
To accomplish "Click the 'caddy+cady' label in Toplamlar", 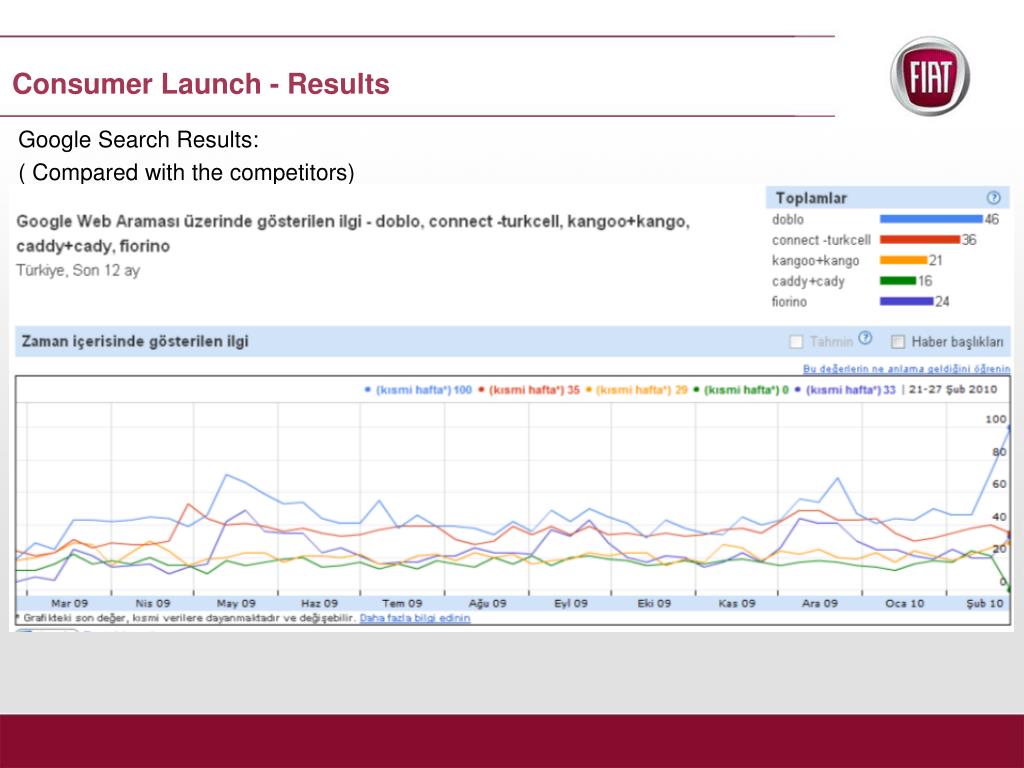I will 808,281.
